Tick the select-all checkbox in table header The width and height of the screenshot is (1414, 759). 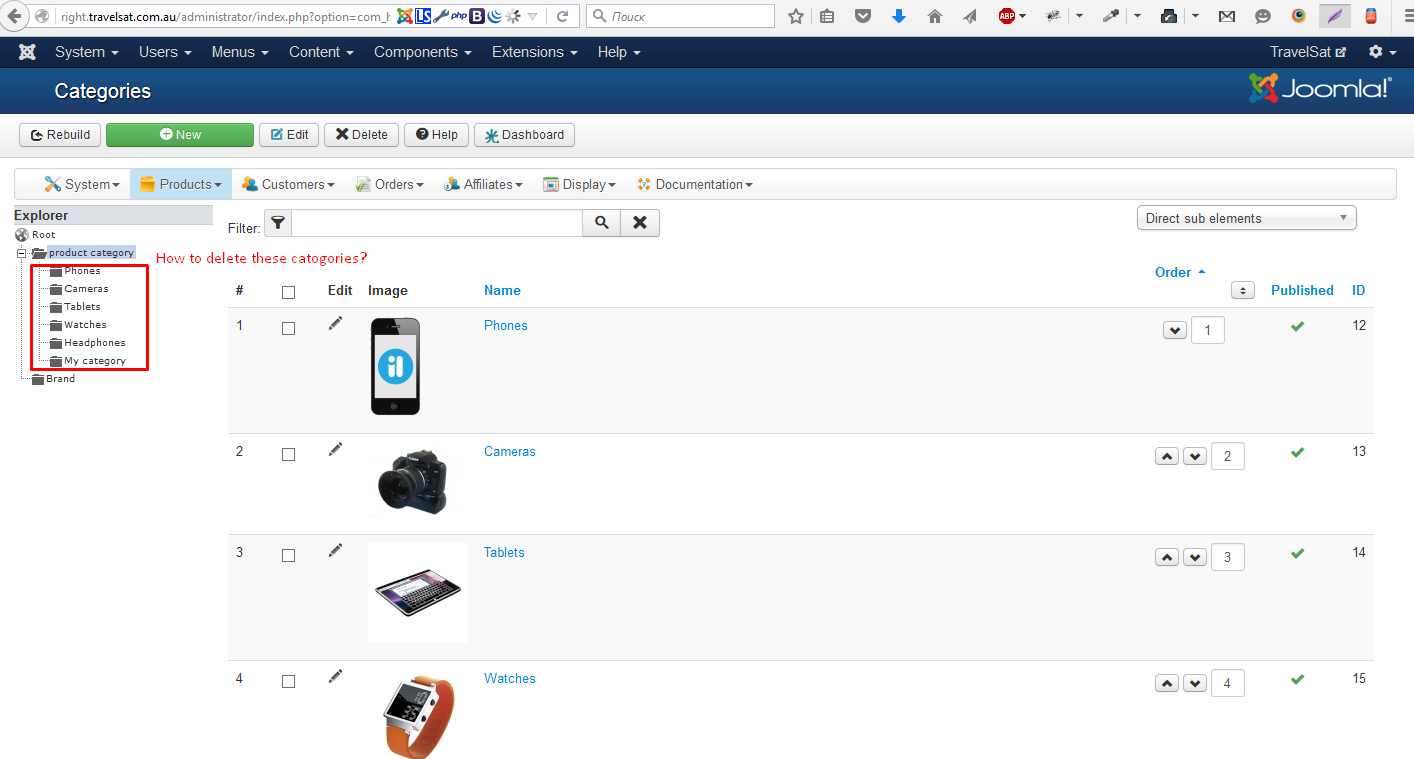coord(289,292)
